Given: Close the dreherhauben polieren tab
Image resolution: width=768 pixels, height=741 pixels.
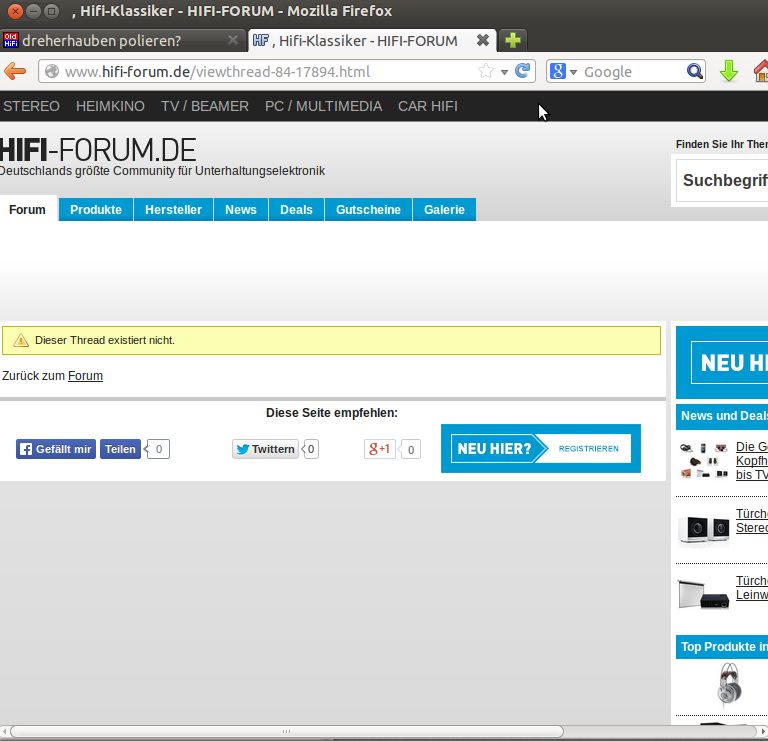Looking at the screenshot, I should pos(233,40).
